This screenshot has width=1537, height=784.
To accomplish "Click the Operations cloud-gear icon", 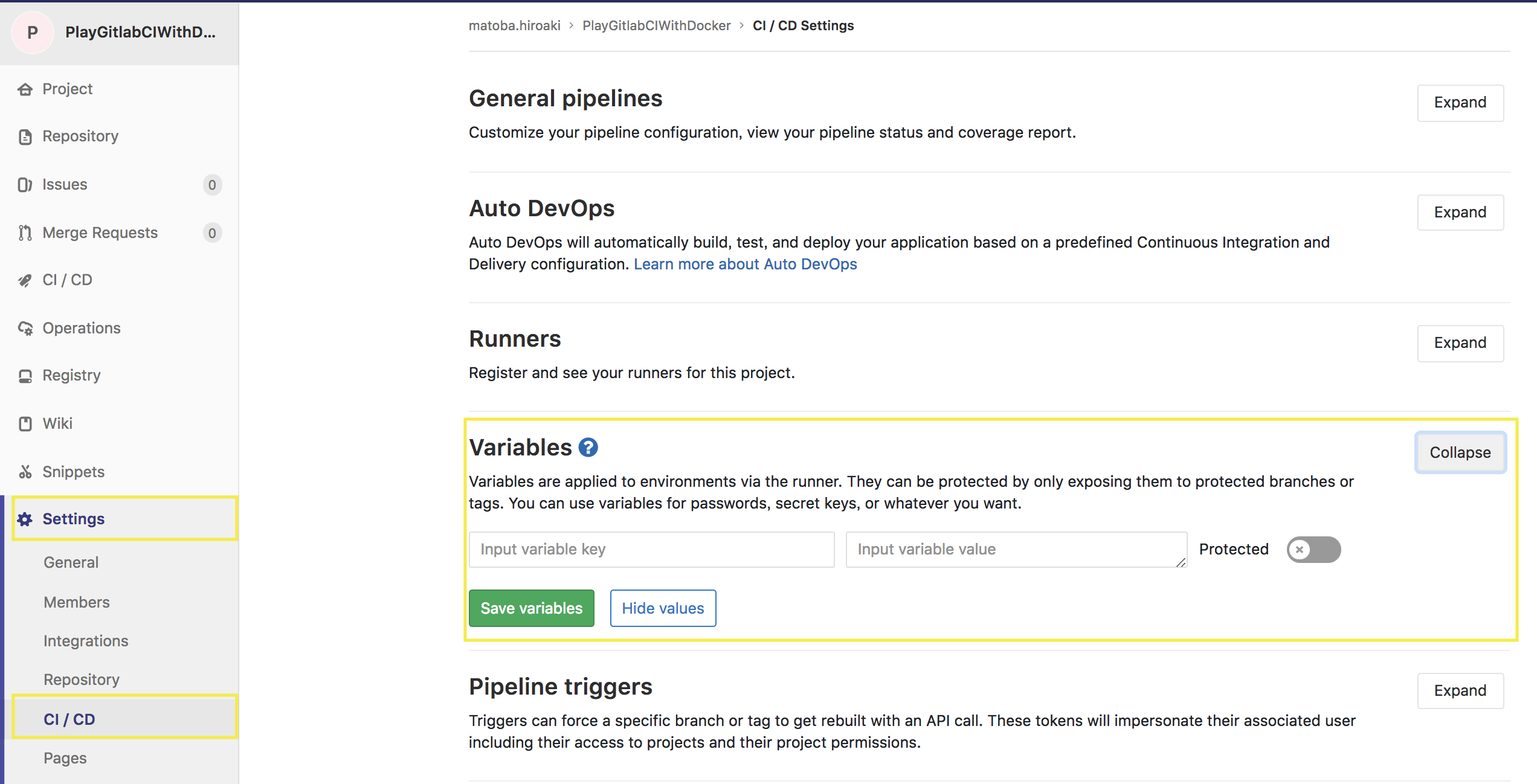I will pyautogui.click(x=25, y=329).
